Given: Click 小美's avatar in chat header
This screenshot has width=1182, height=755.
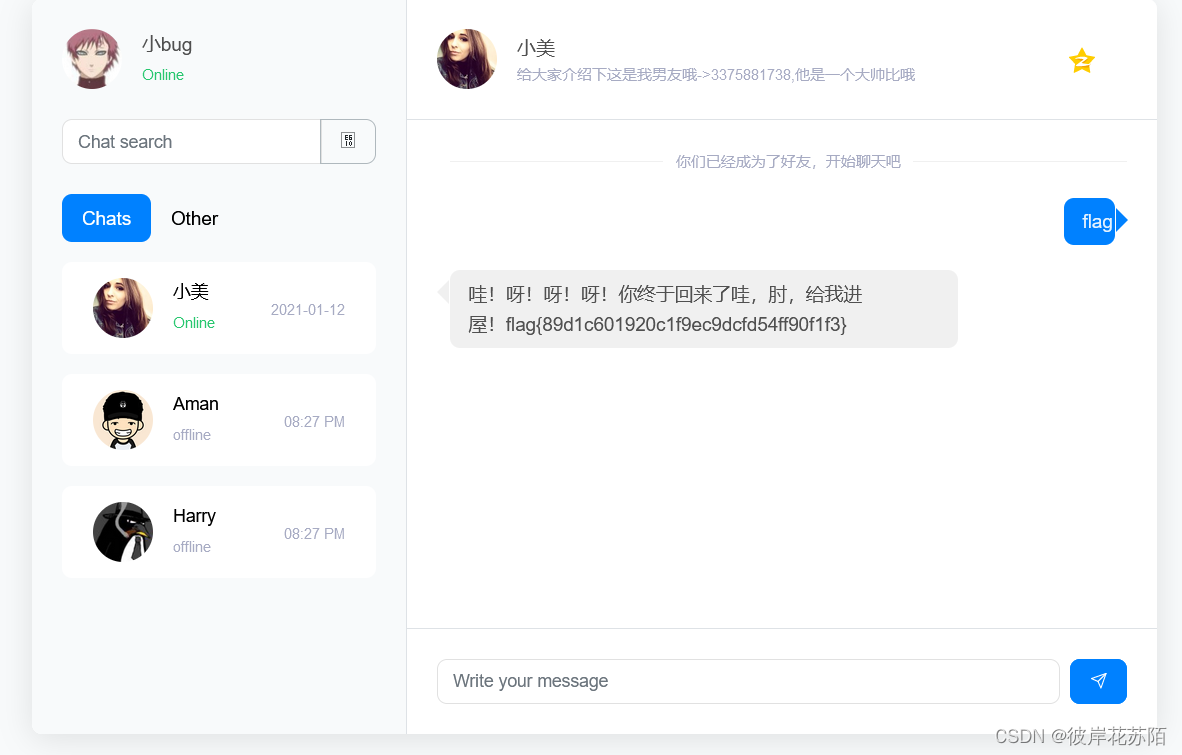Looking at the screenshot, I should [x=467, y=59].
